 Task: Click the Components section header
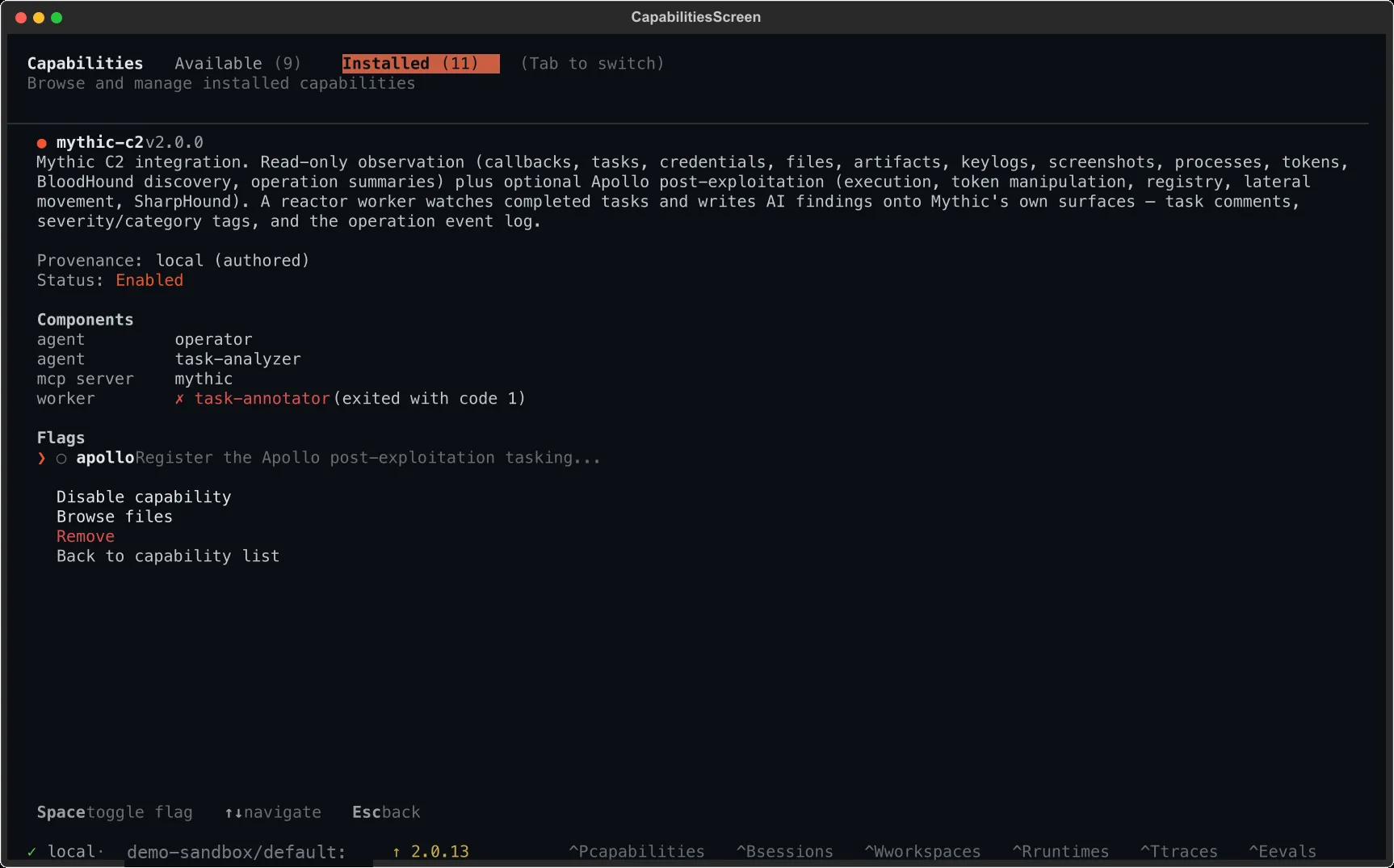pos(85,320)
